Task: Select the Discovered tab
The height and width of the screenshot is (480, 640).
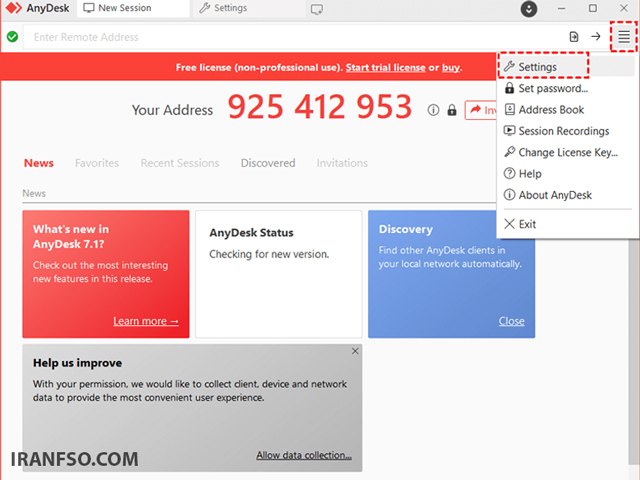Action: point(268,163)
